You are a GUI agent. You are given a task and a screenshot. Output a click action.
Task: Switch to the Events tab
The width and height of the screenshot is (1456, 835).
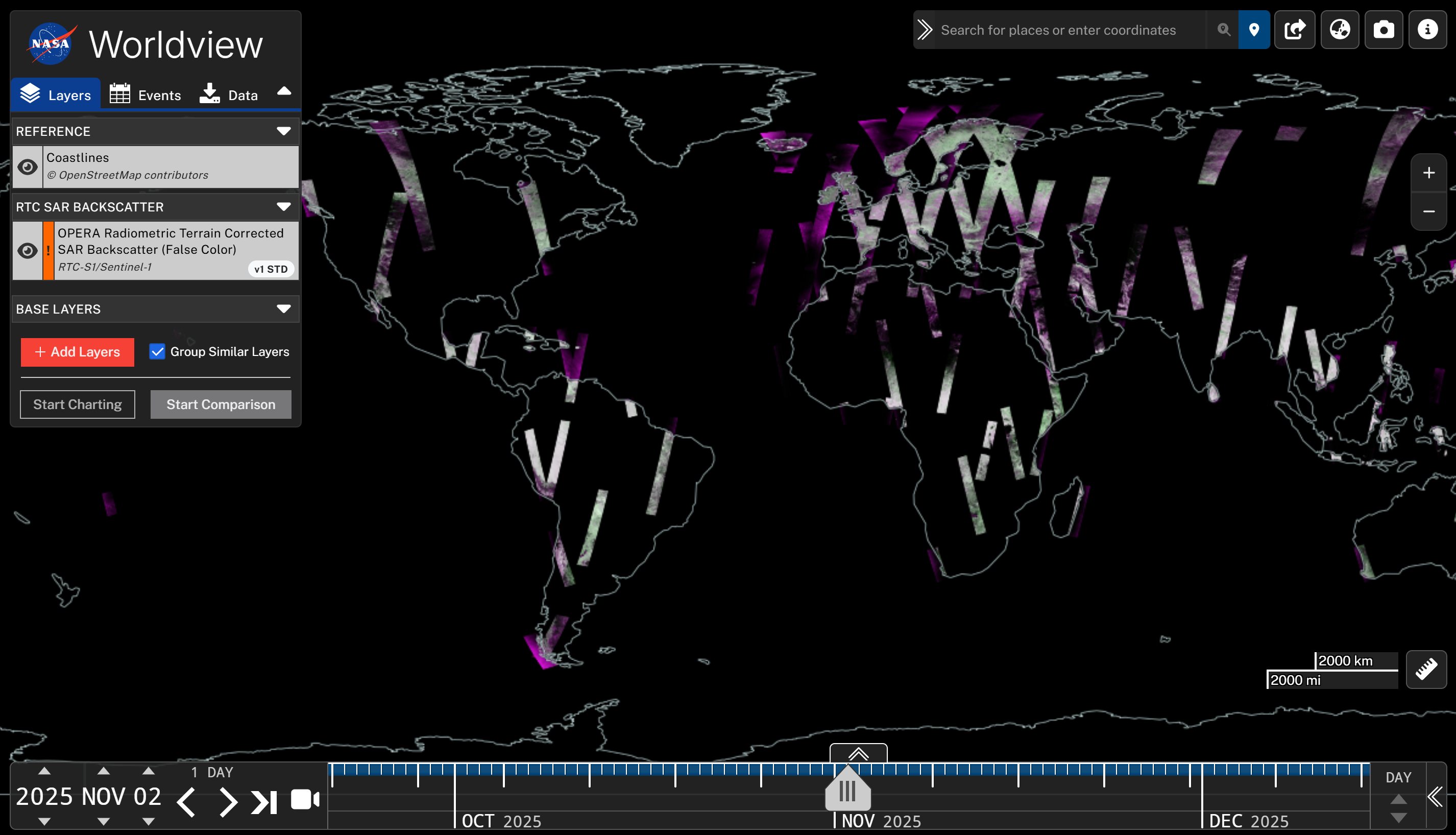(145, 93)
